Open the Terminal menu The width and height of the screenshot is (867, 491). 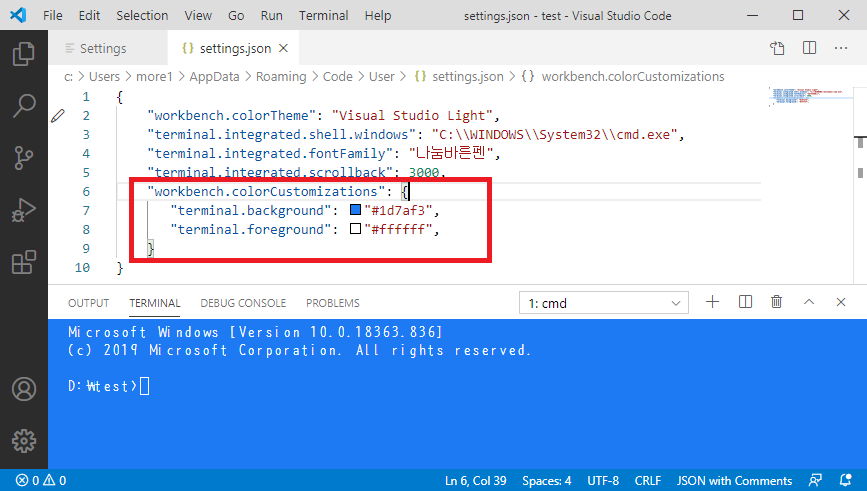[323, 15]
